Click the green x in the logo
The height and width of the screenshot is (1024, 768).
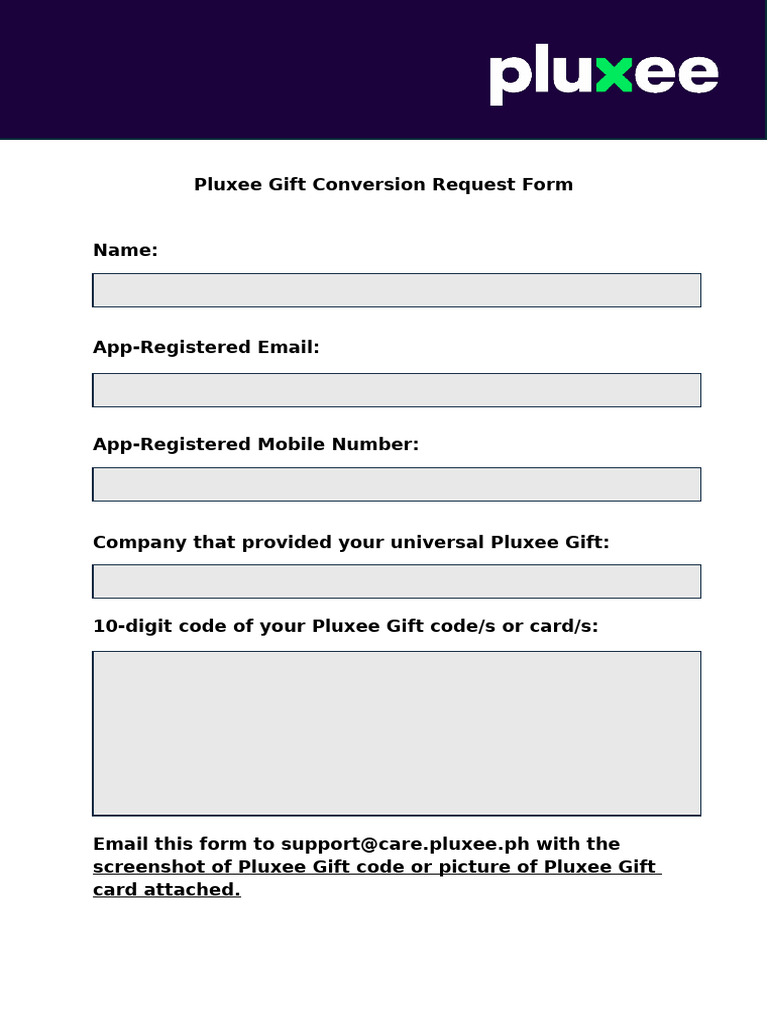click(614, 76)
